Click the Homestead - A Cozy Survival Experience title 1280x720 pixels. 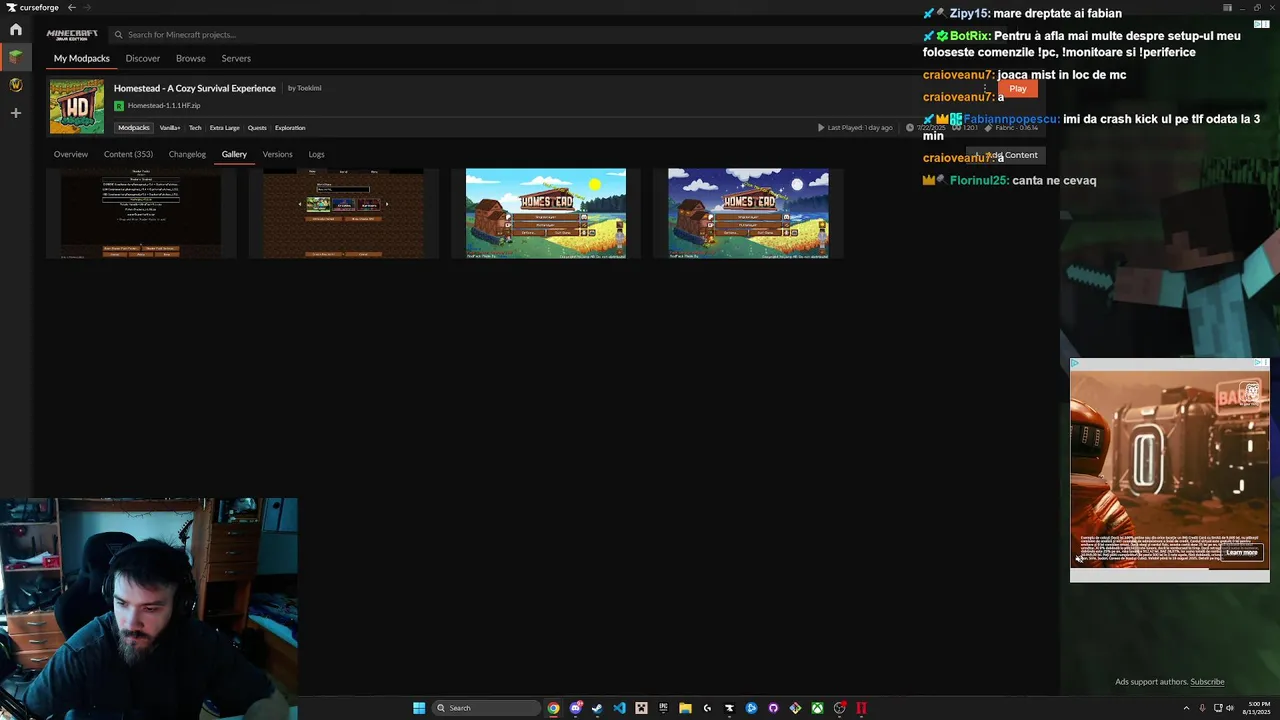coord(195,88)
